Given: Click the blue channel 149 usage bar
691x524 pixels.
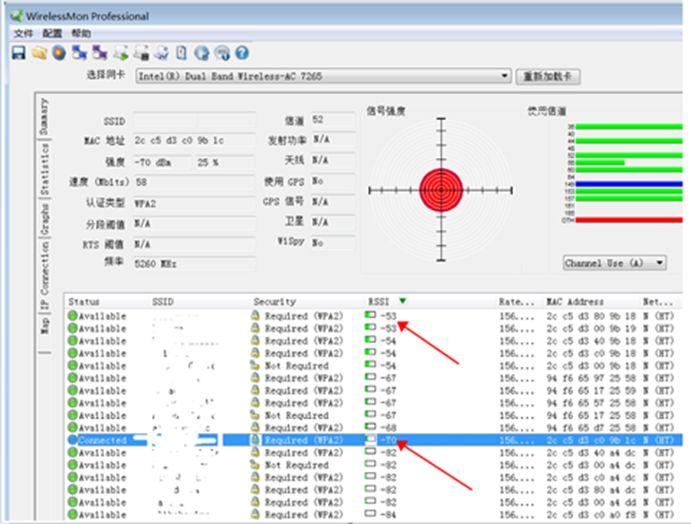Looking at the screenshot, I should [x=628, y=184].
